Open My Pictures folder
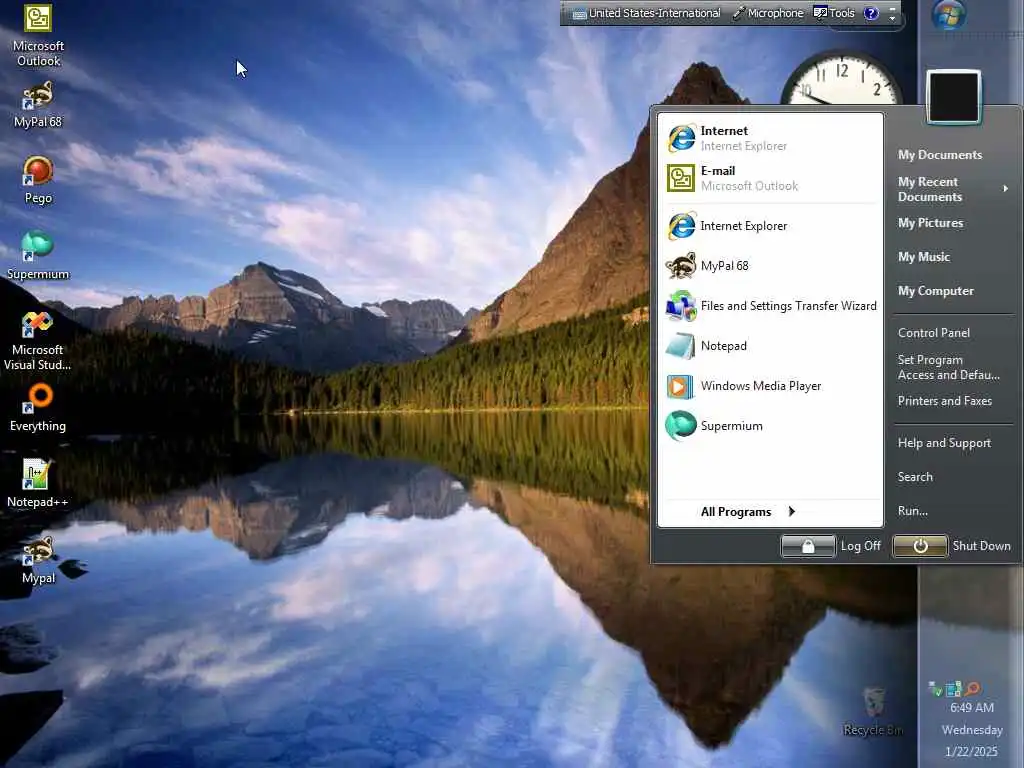The height and width of the screenshot is (768, 1024). click(x=931, y=223)
